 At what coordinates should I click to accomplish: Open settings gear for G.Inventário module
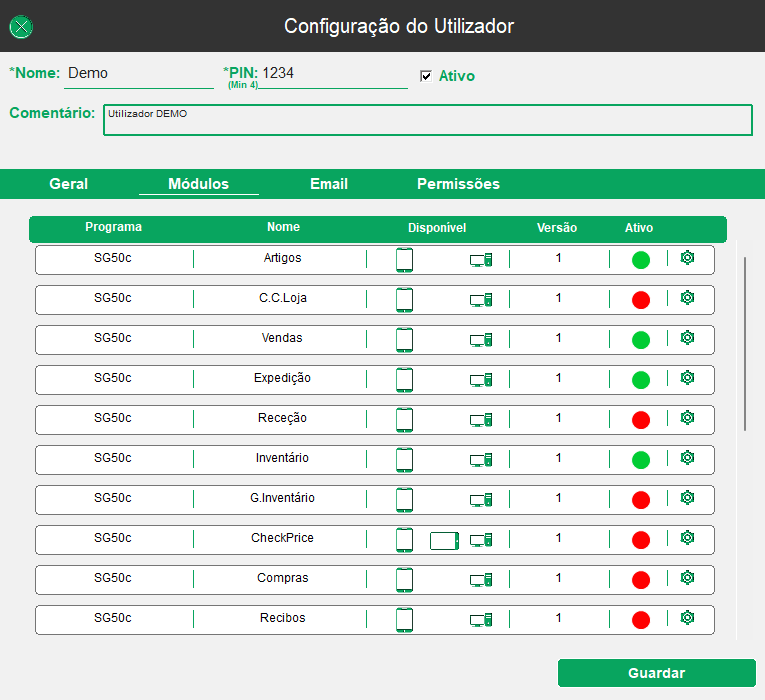click(687, 498)
